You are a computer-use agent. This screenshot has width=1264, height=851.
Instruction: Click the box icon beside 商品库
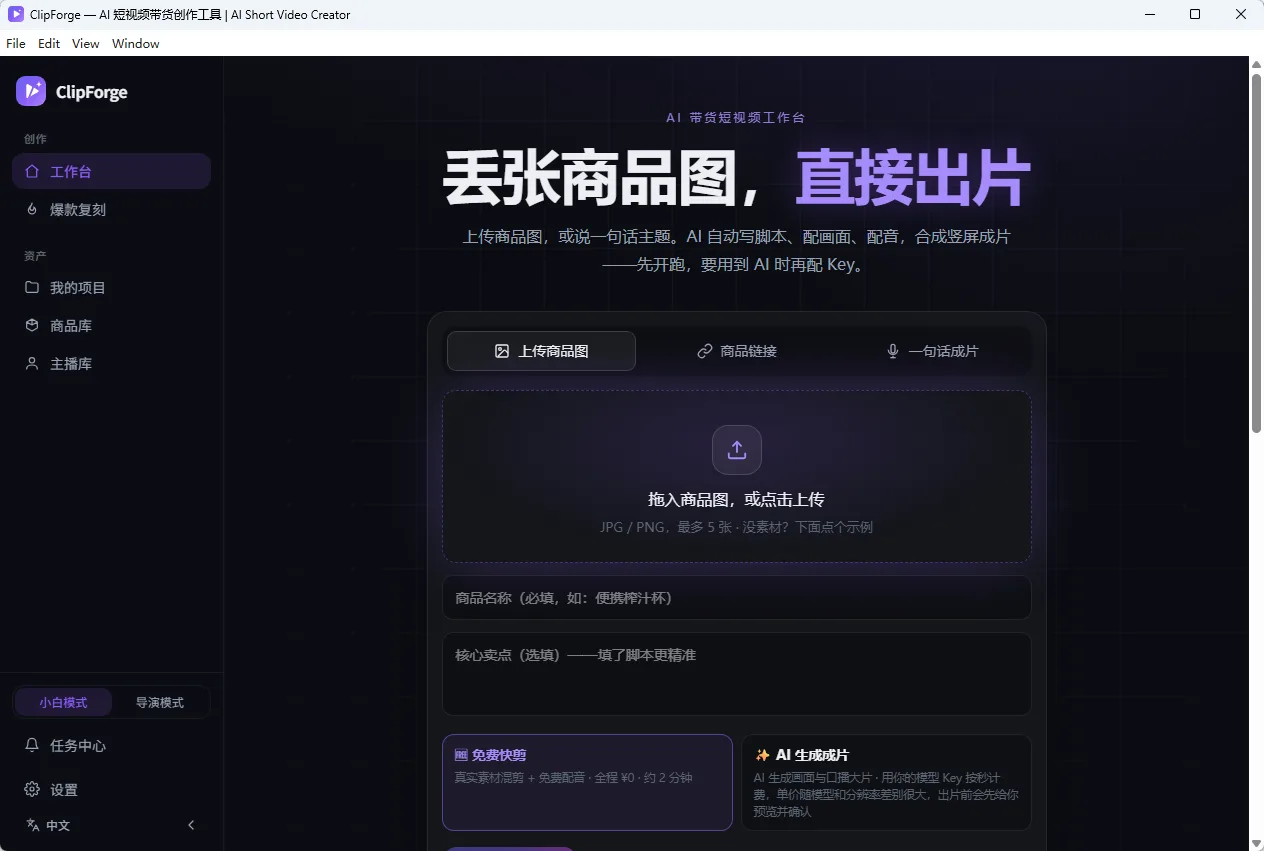point(32,325)
